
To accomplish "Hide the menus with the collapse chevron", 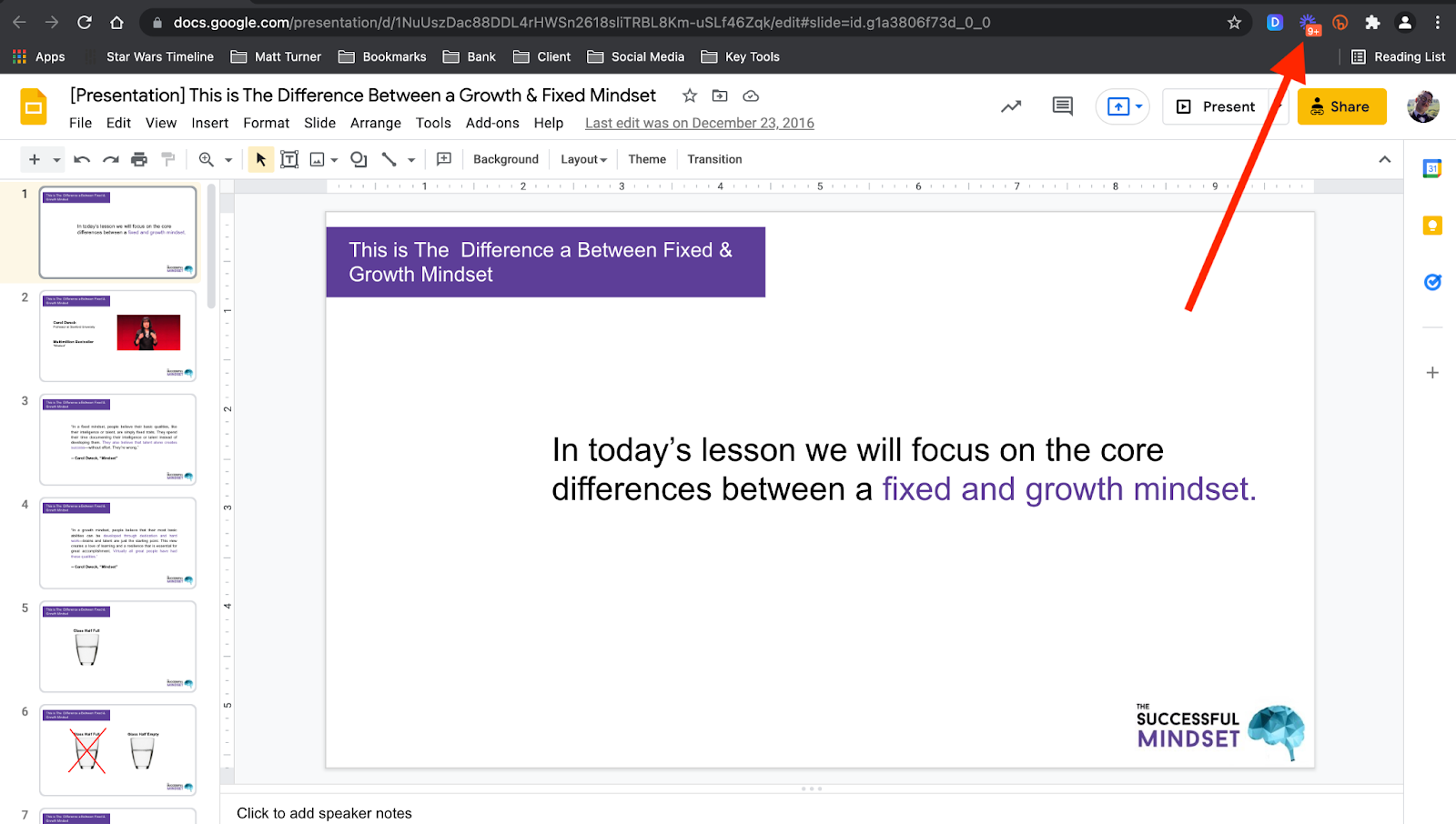I will (x=1384, y=159).
